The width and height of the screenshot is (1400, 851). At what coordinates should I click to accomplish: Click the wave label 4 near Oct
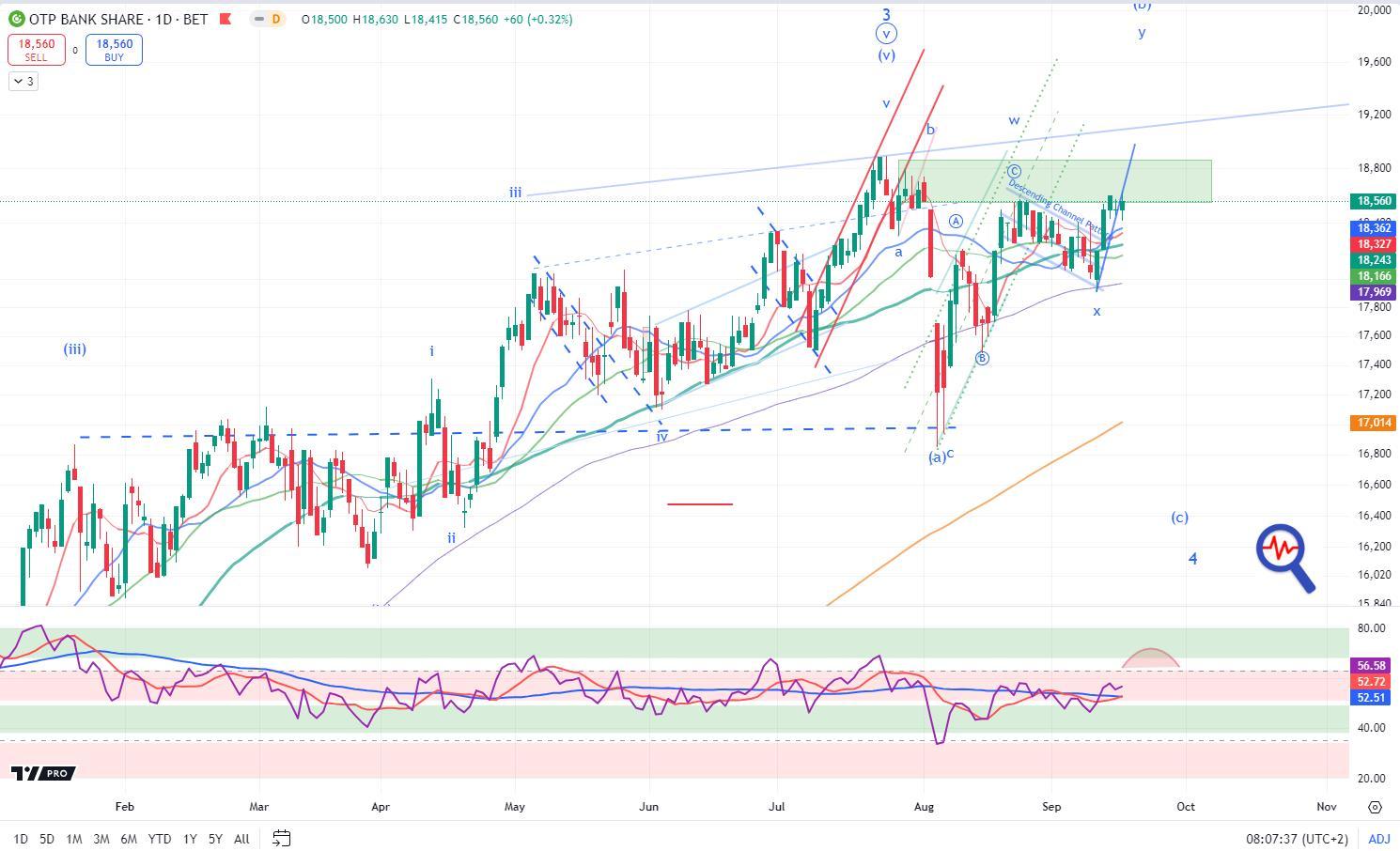(1193, 559)
